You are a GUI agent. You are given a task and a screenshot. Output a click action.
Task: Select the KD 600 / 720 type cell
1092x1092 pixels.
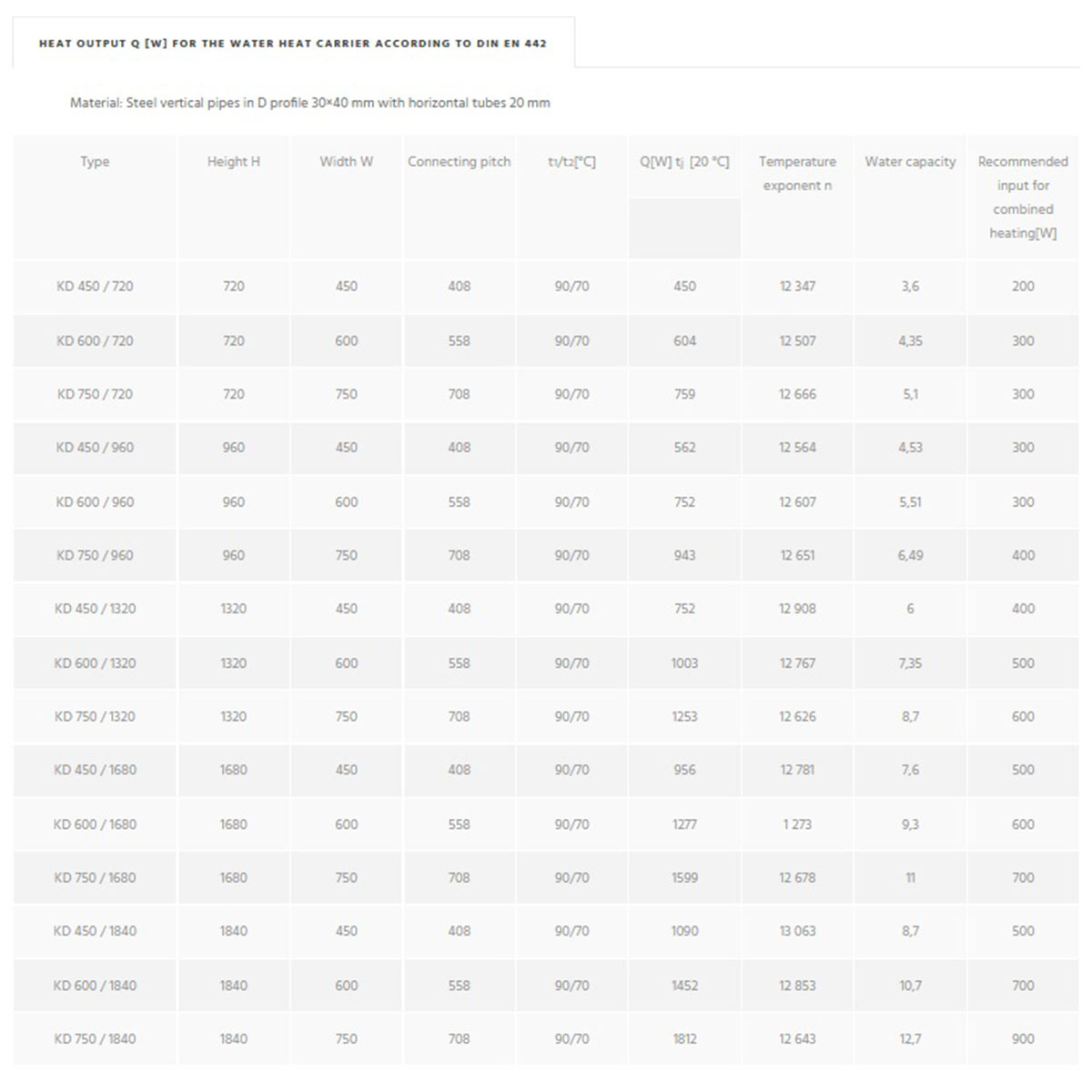click(95, 340)
